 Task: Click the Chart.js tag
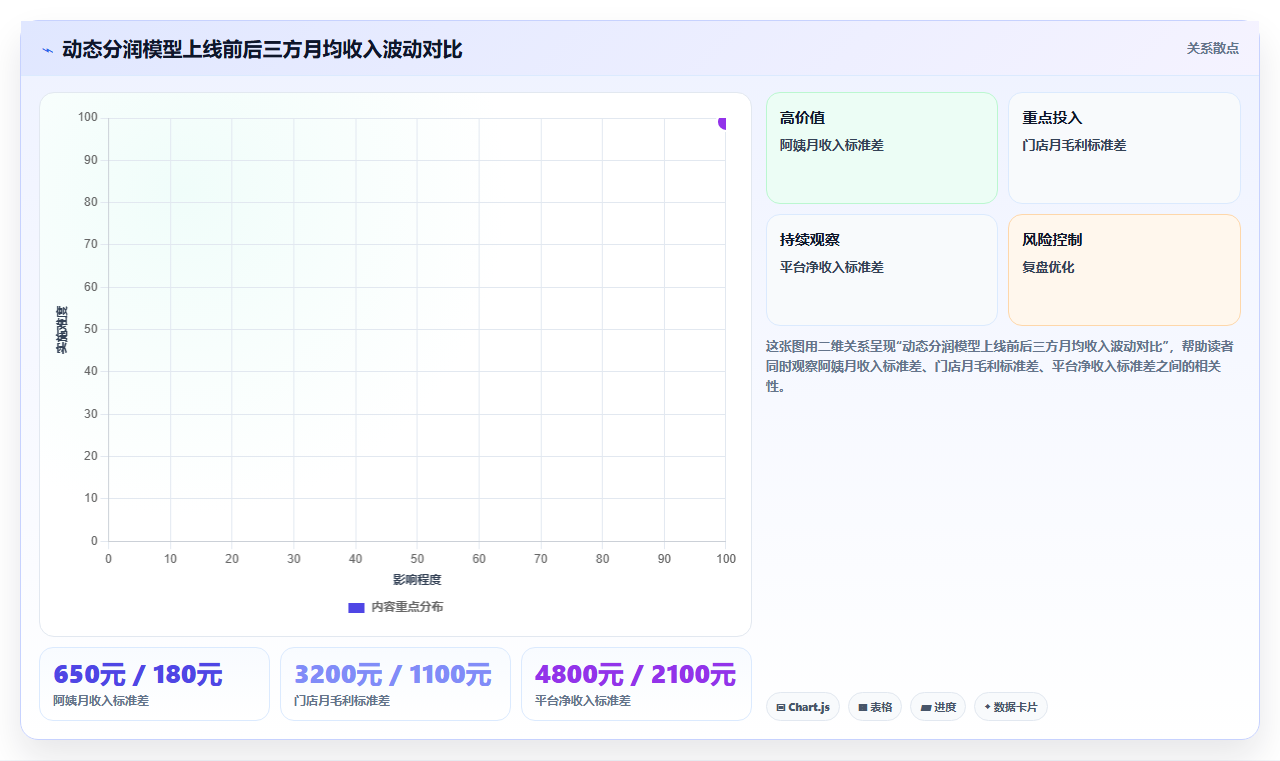click(803, 707)
